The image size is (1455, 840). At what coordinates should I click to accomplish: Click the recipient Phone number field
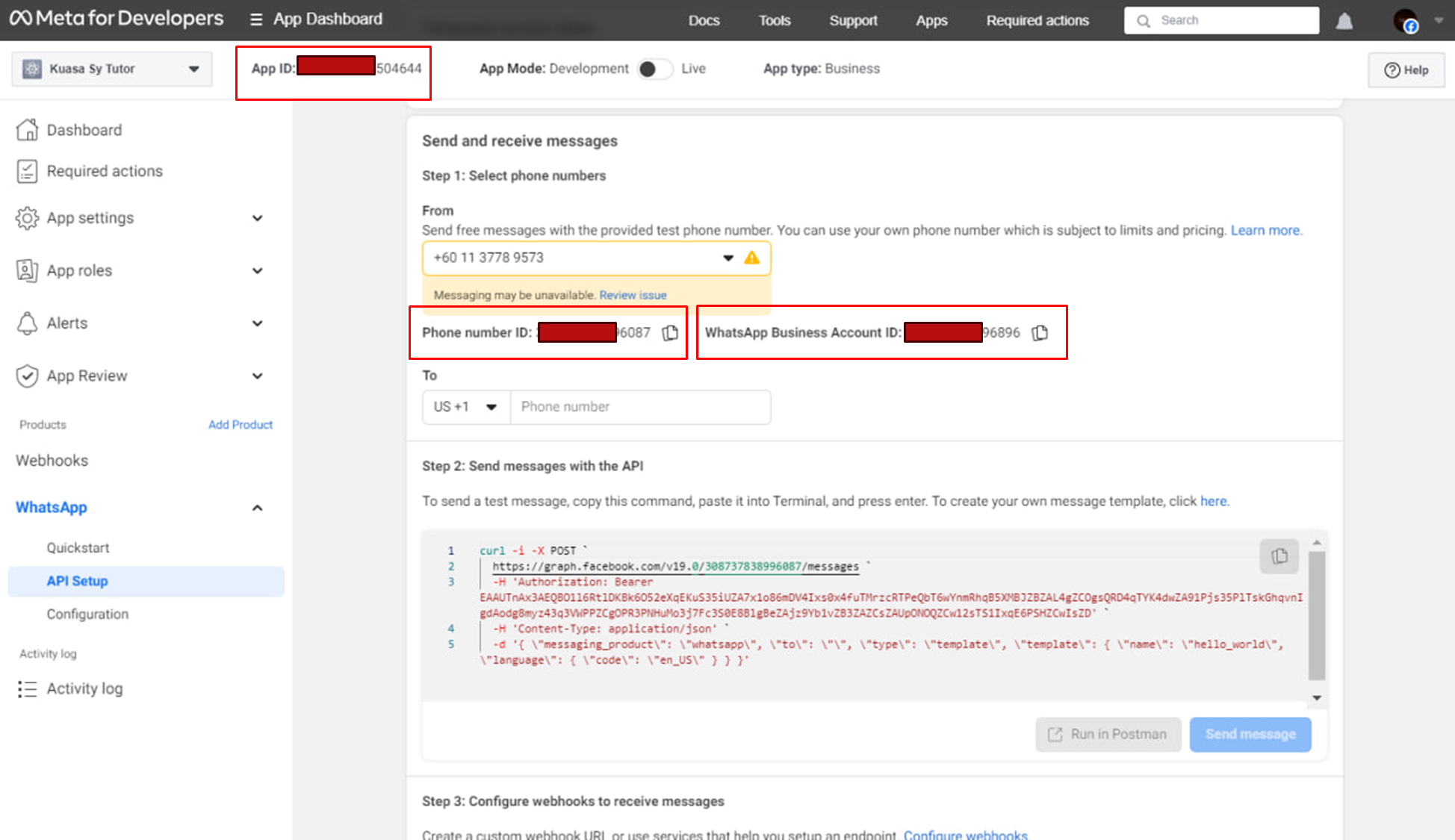640,407
